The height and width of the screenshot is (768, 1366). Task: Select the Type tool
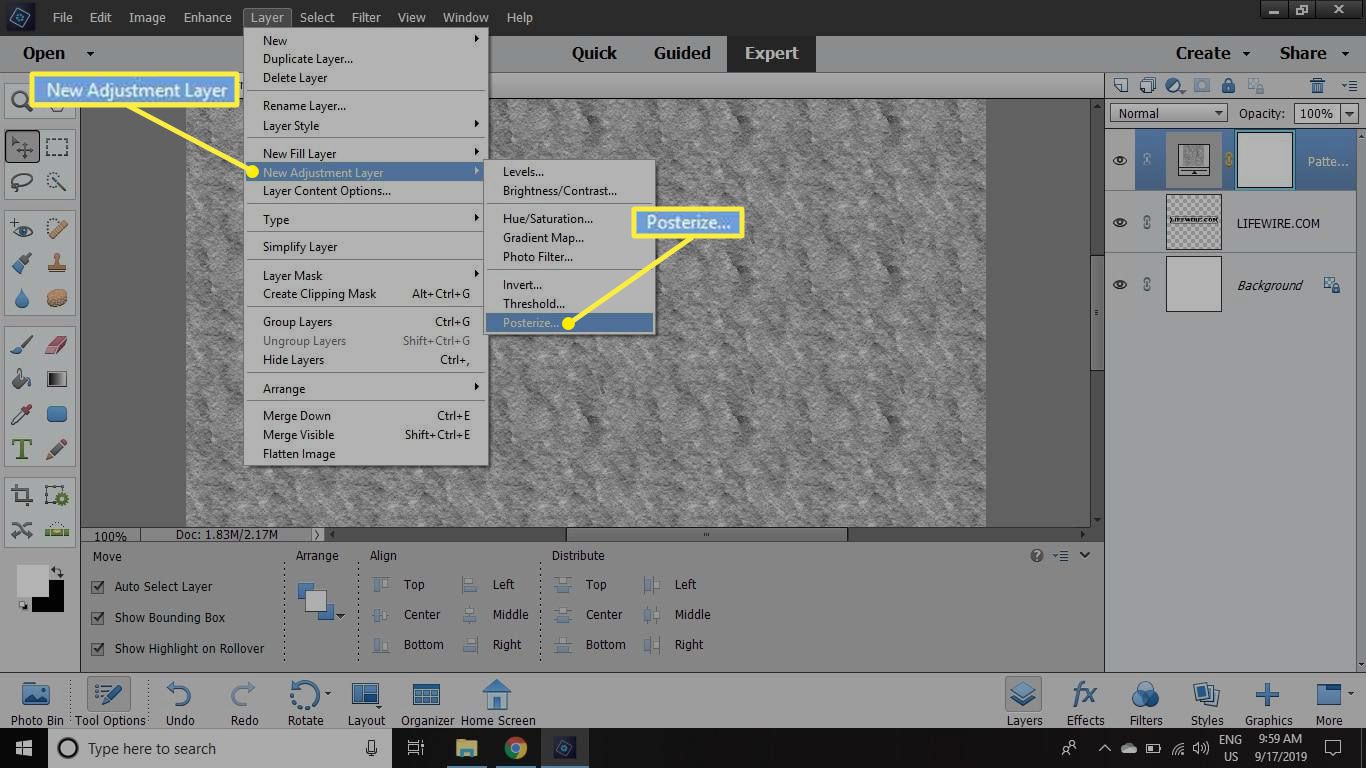[22, 449]
